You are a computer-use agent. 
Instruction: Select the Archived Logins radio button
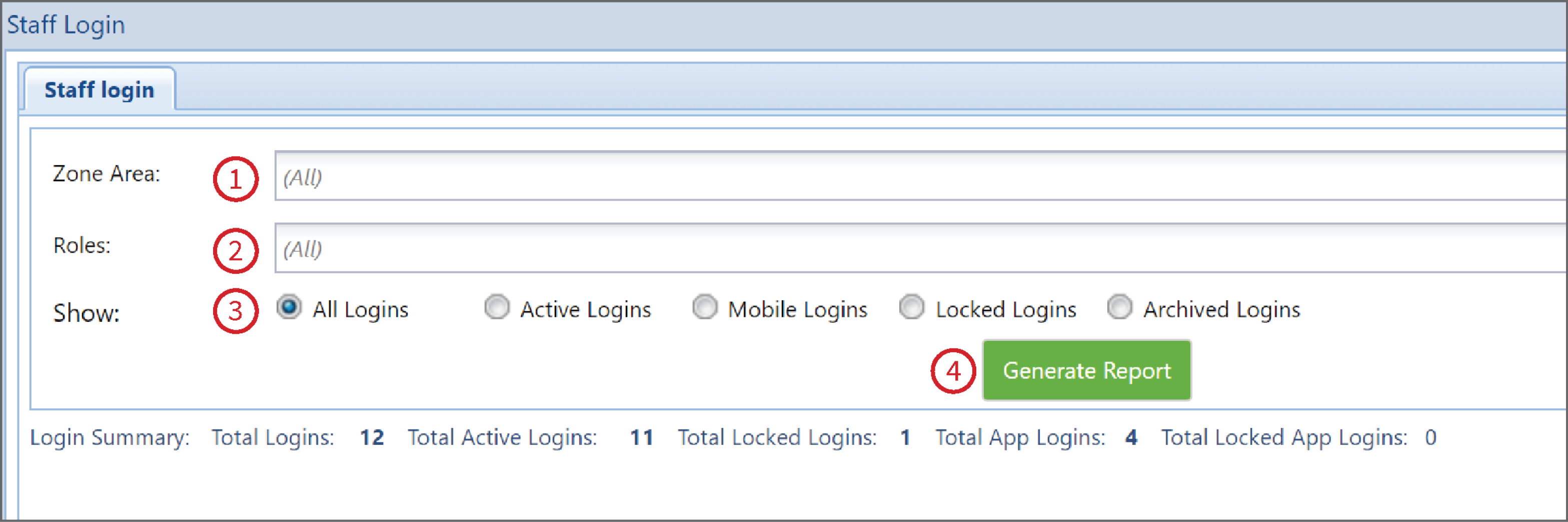coord(1120,308)
